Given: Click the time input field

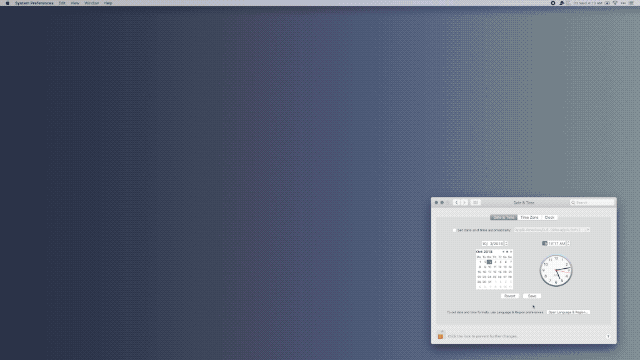Looking at the screenshot, I should click(554, 244).
